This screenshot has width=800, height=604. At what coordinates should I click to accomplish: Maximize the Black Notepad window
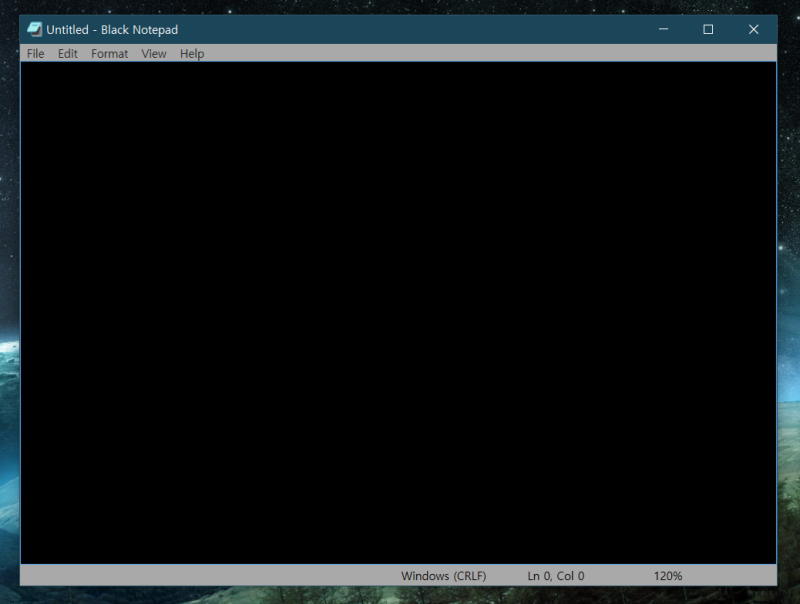point(708,29)
